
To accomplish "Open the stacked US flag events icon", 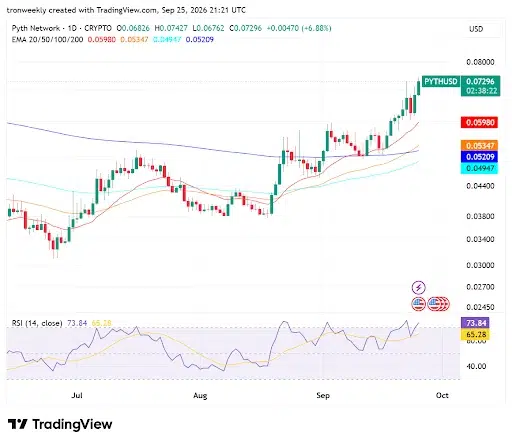I will click(438, 304).
